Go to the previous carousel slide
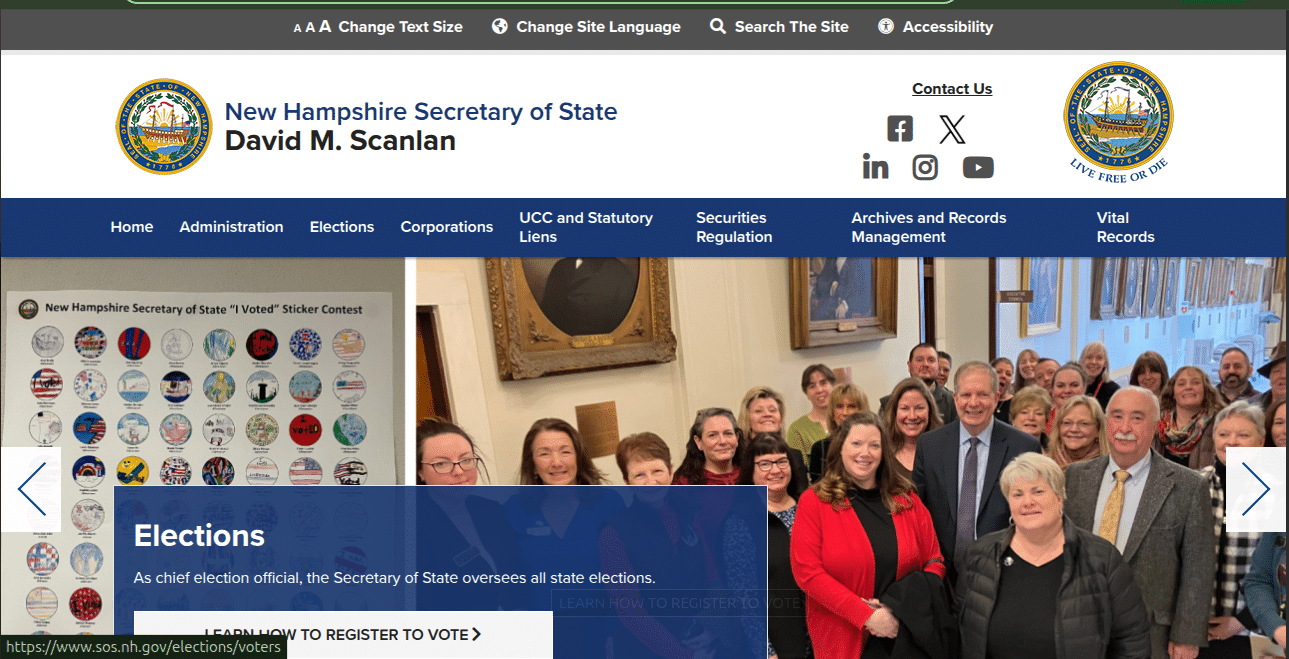Image resolution: width=1289 pixels, height=659 pixels. click(x=31, y=489)
